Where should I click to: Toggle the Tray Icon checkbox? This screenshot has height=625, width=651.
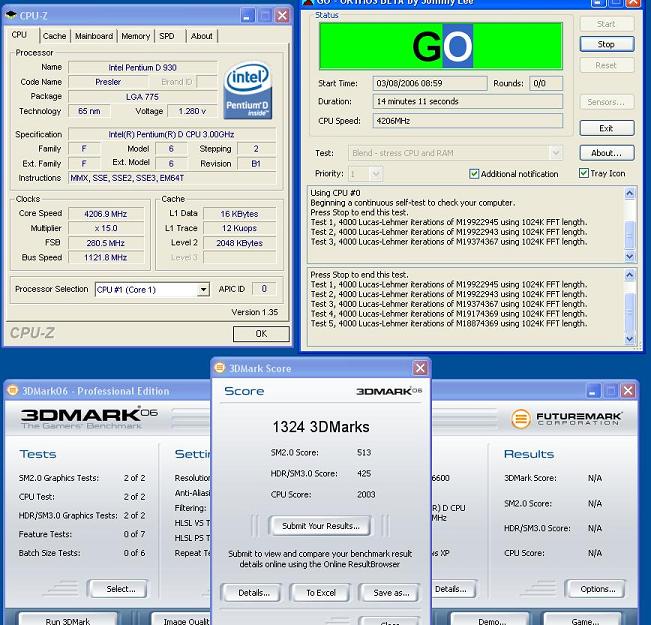click(584, 173)
